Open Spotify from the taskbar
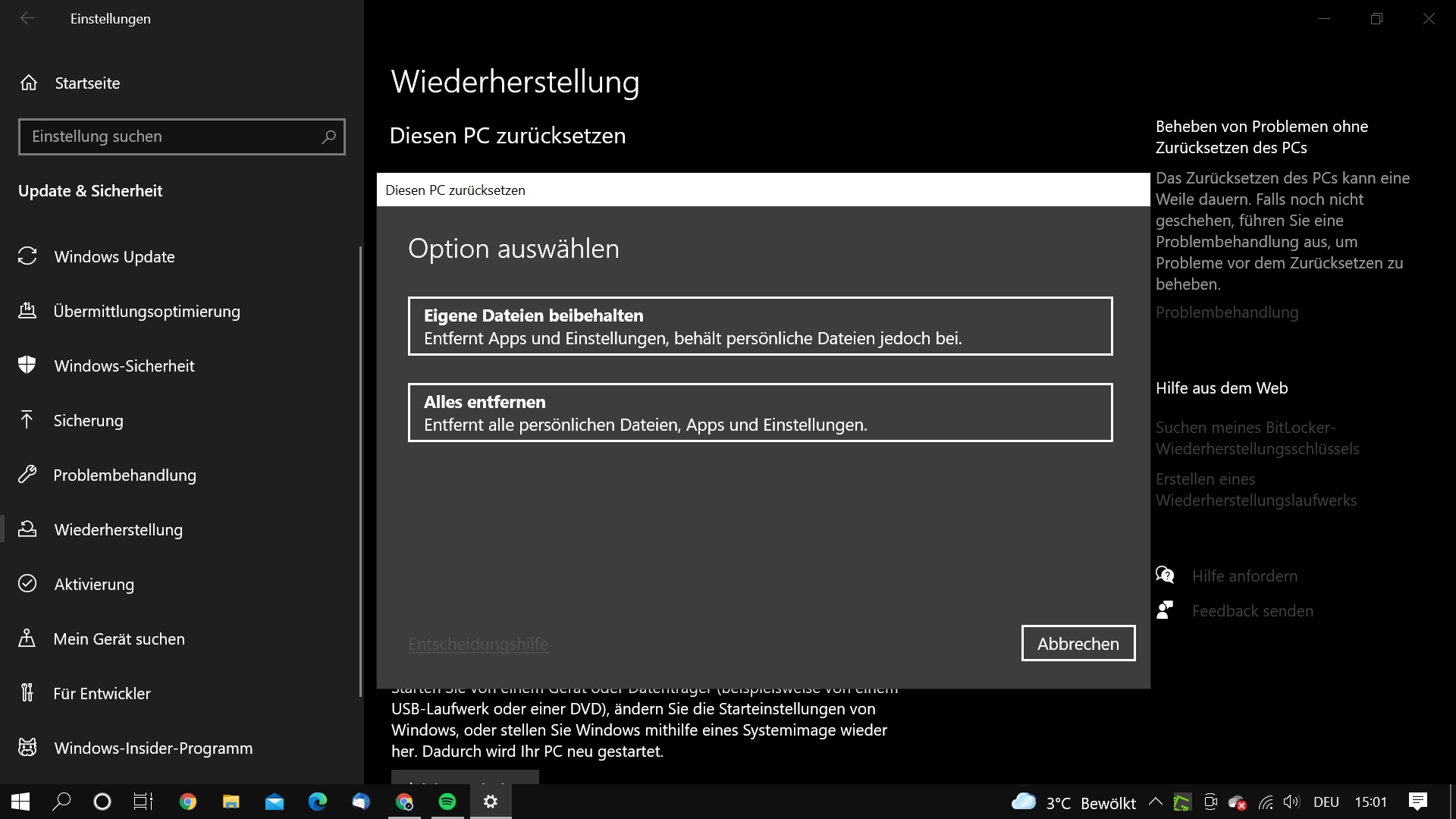 447,802
